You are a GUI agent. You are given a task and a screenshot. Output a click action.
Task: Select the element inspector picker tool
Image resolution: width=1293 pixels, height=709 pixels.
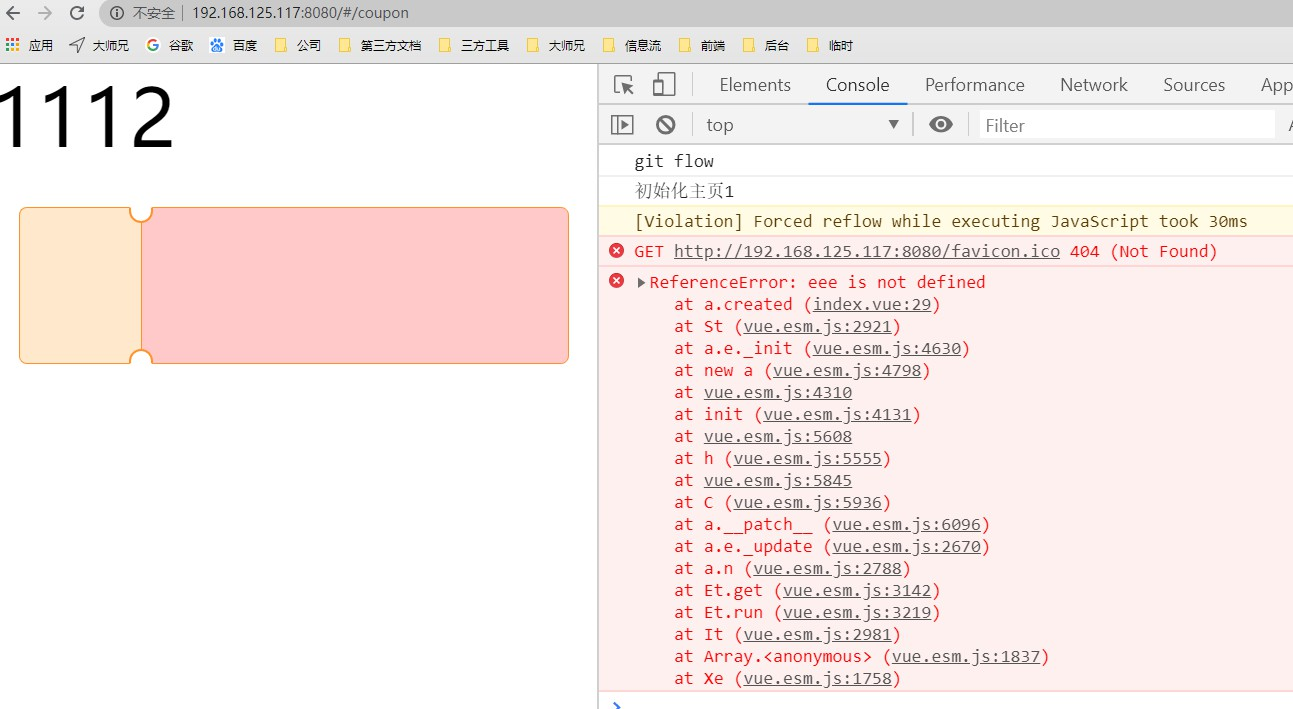point(622,84)
